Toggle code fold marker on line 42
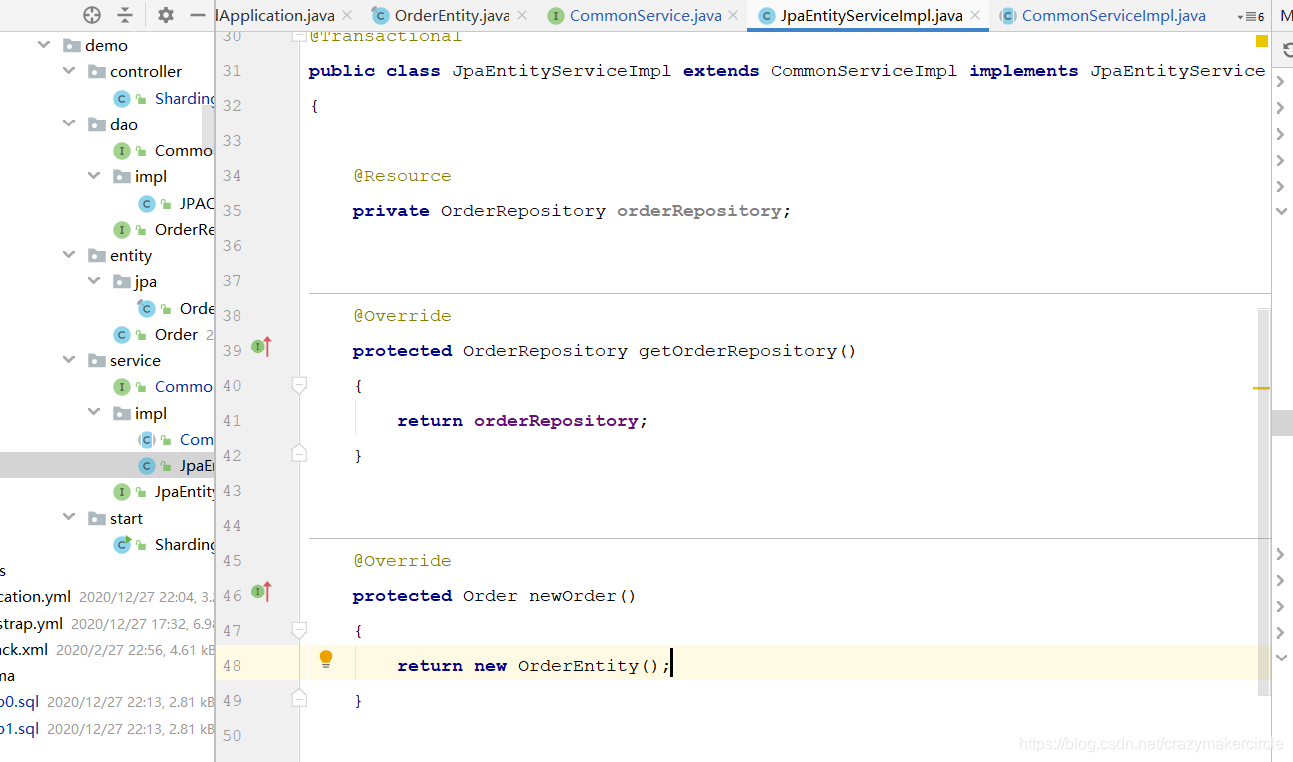1293x762 pixels. pos(298,454)
